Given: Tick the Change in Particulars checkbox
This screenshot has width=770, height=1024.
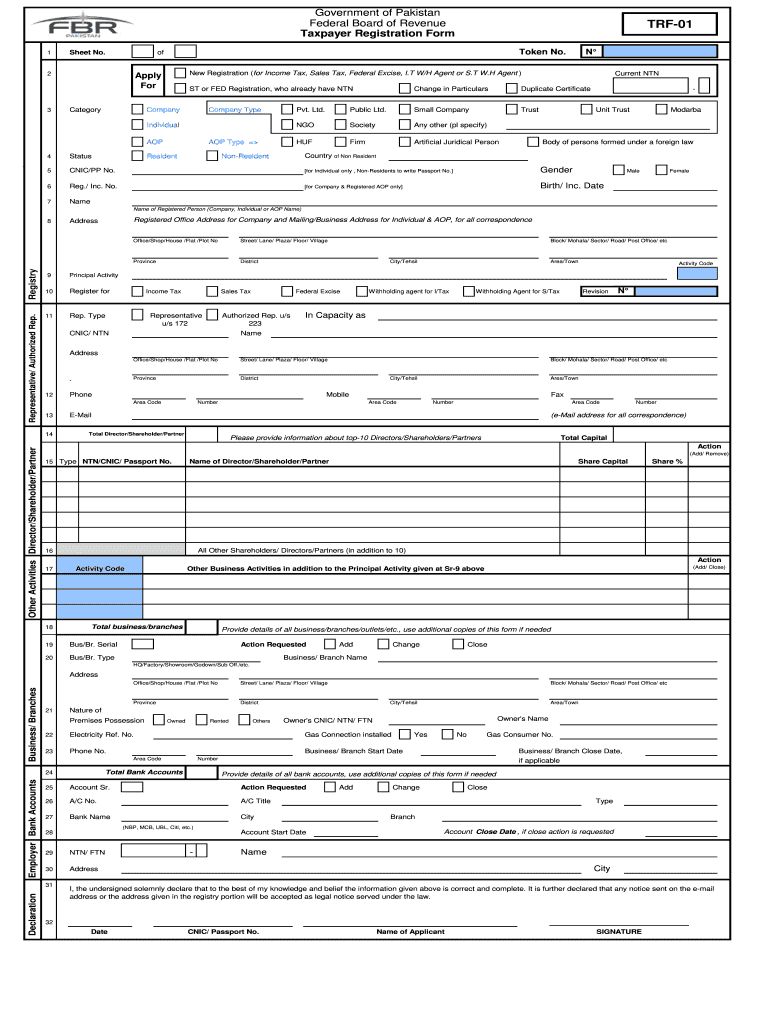Looking at the screenshot, I should (x=404, y=89).
